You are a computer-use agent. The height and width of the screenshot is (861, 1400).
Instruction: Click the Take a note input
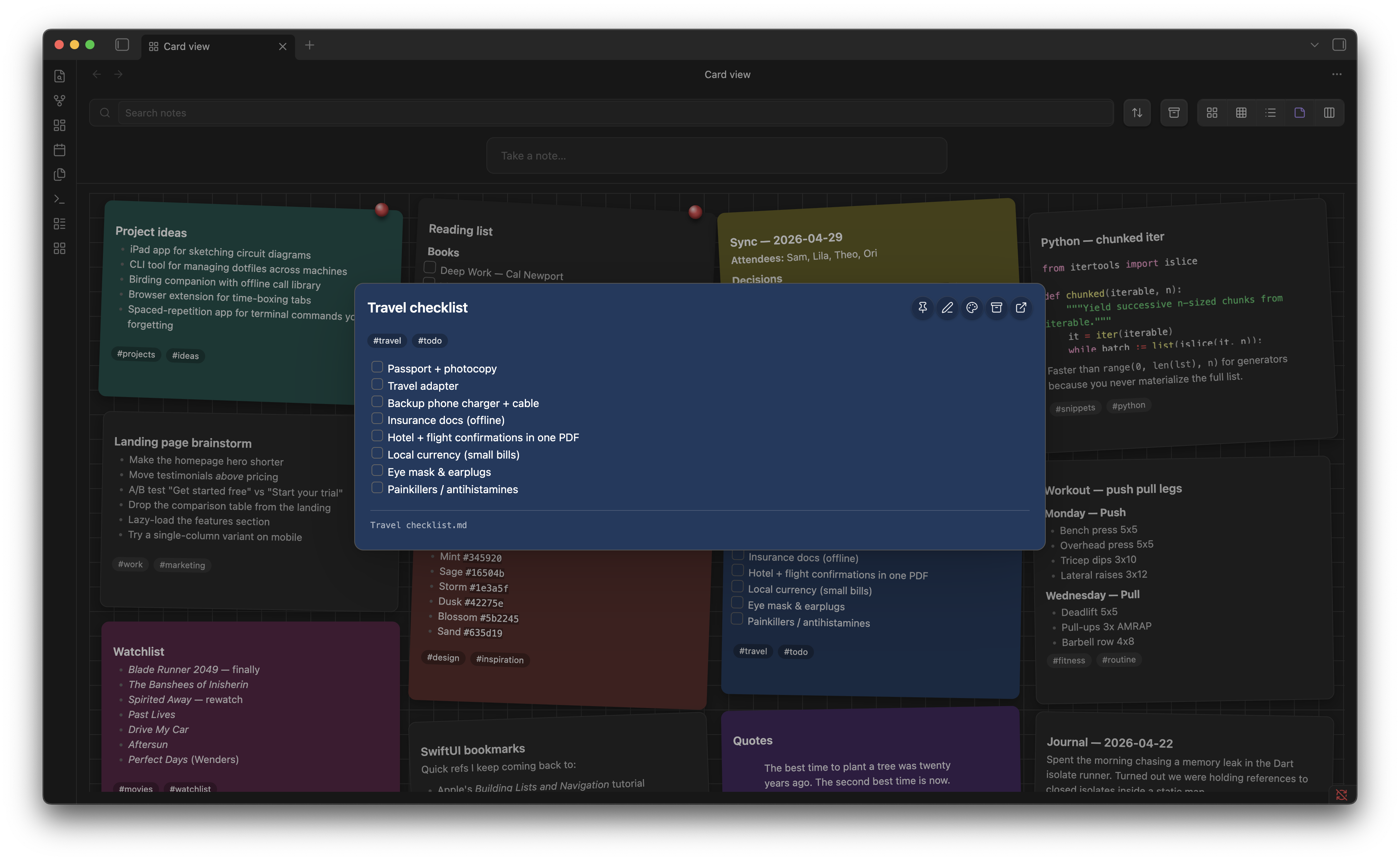716,155
